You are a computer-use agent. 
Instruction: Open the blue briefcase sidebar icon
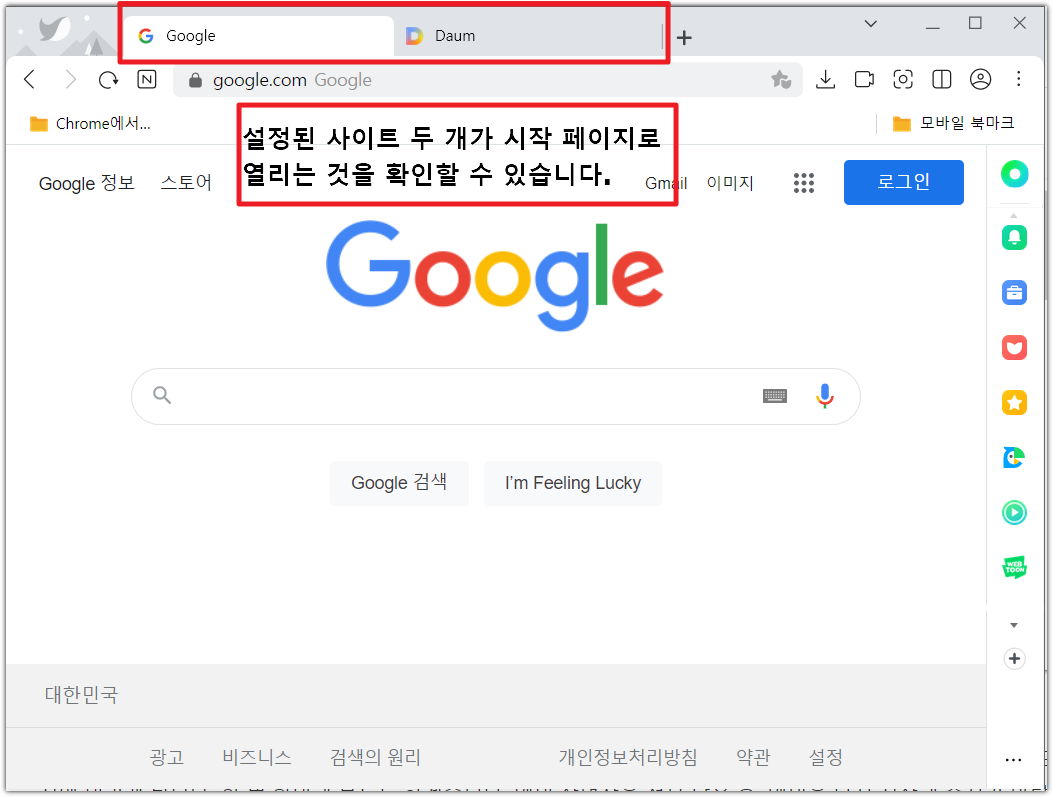click(x=1014, y=293)
